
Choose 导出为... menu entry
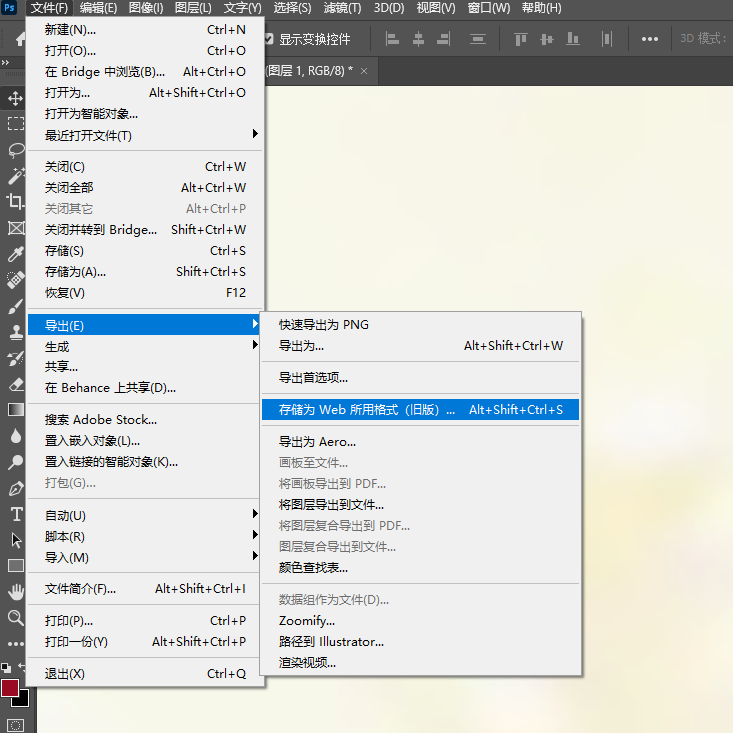point(420,345)
